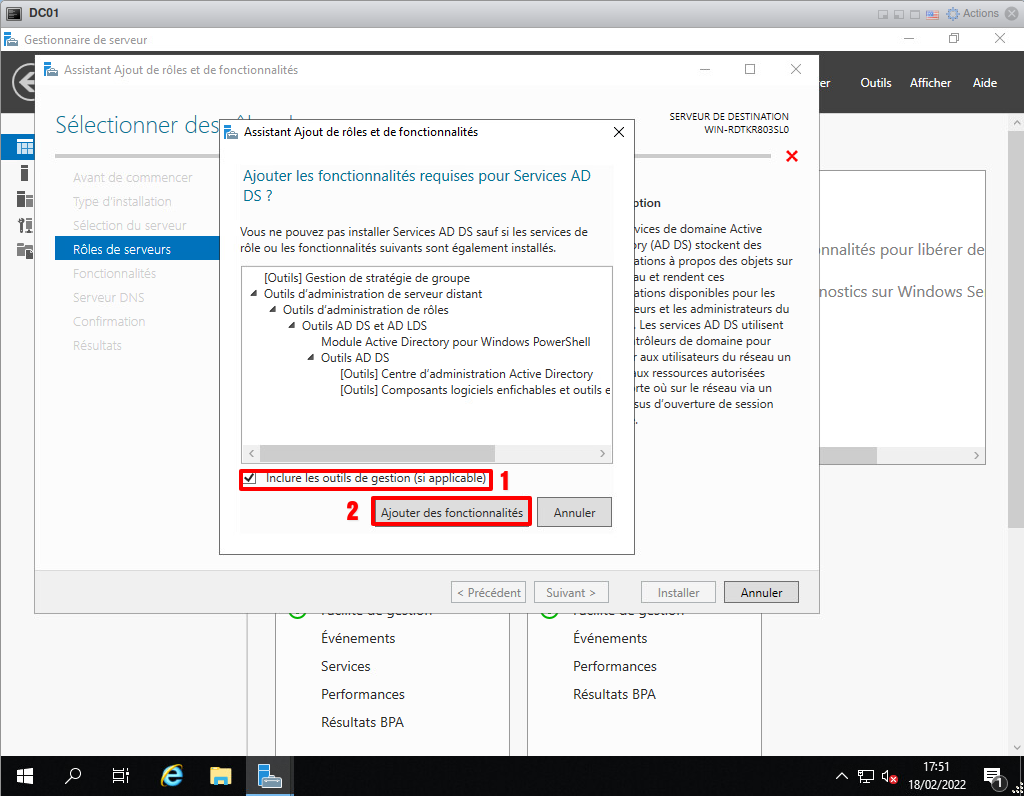Check 'Inclure les outils de gestion' checkbox

(x=250, y=479)
